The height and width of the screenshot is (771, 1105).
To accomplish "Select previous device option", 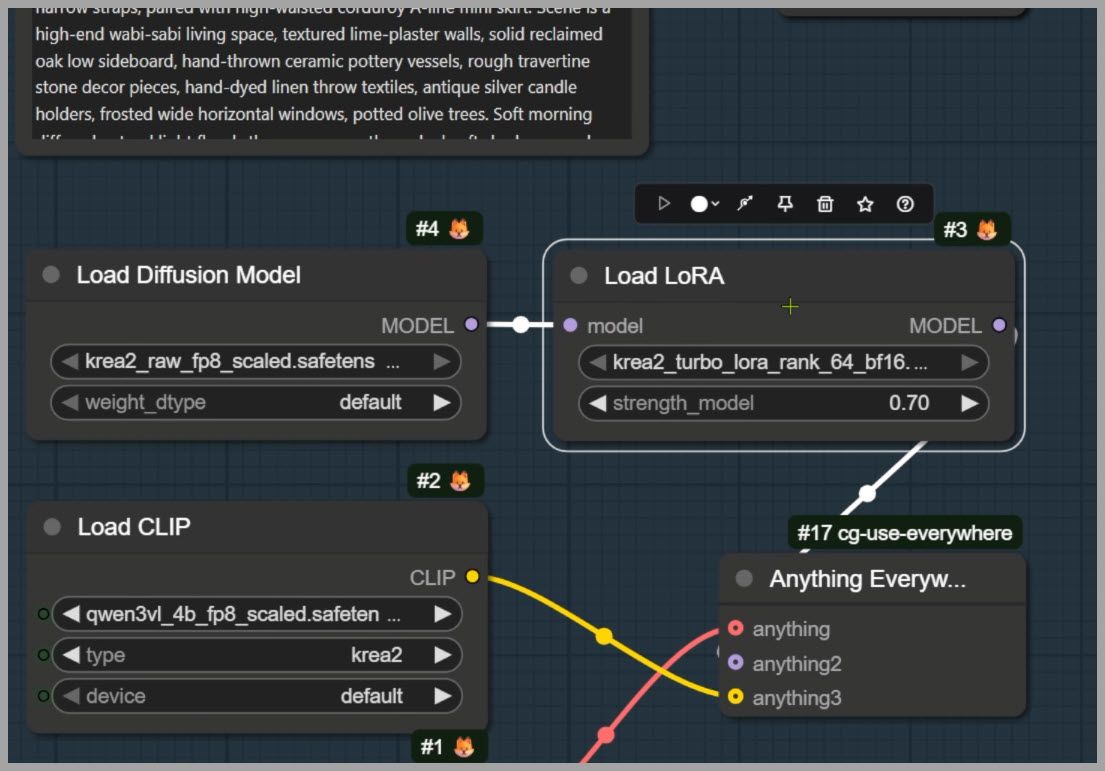I will tap(70, 696).
